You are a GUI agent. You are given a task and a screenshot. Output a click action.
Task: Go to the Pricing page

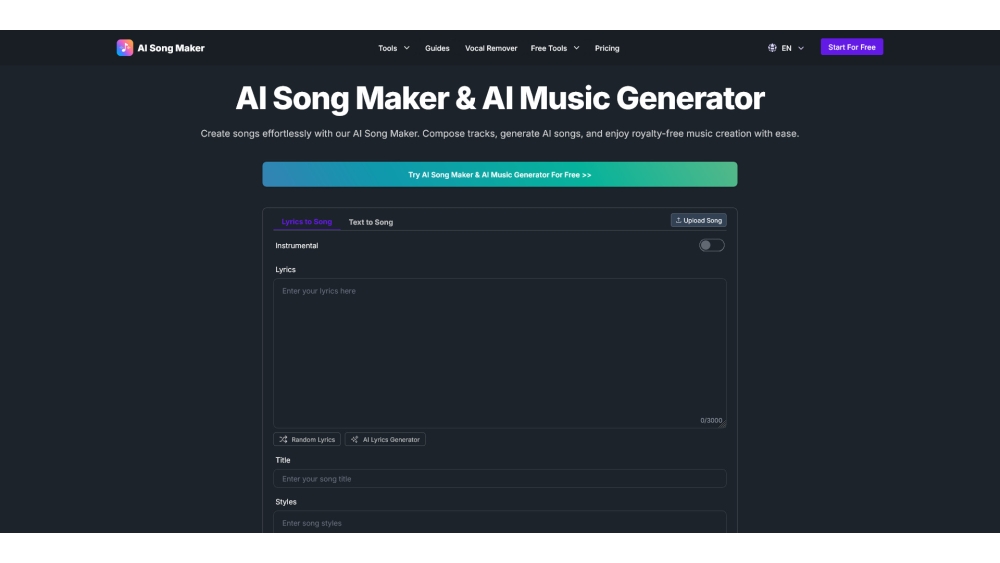[x=607, y=48]
